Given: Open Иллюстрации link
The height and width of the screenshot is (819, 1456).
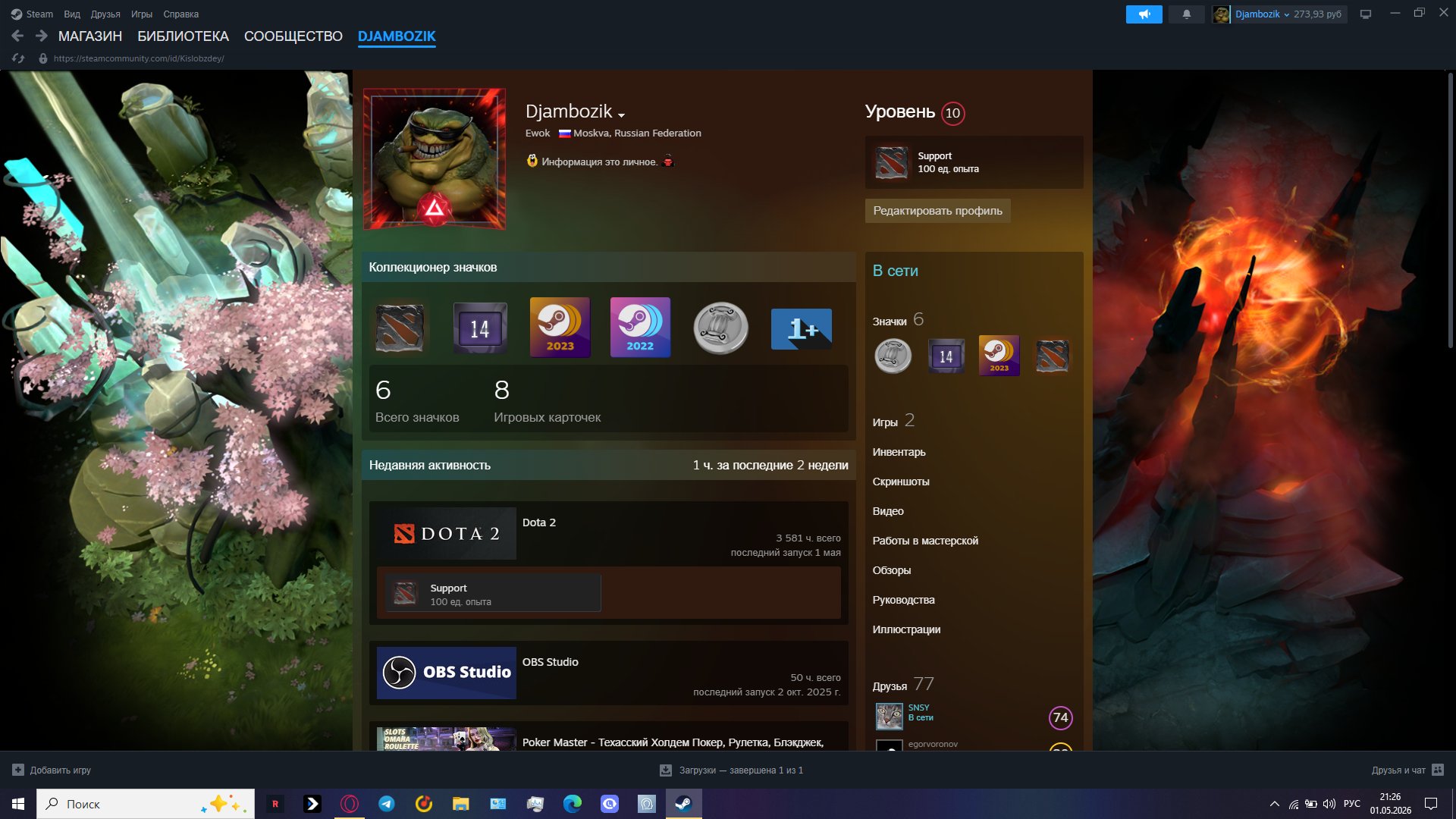Looking at the screenshot, I should click(x=906, y=629).
